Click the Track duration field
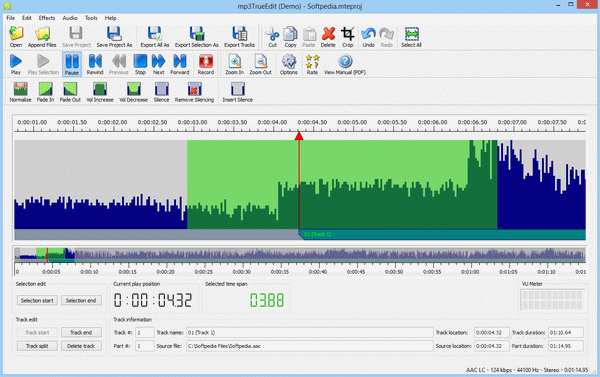600x377 pixels. click(x=566, y=332)
